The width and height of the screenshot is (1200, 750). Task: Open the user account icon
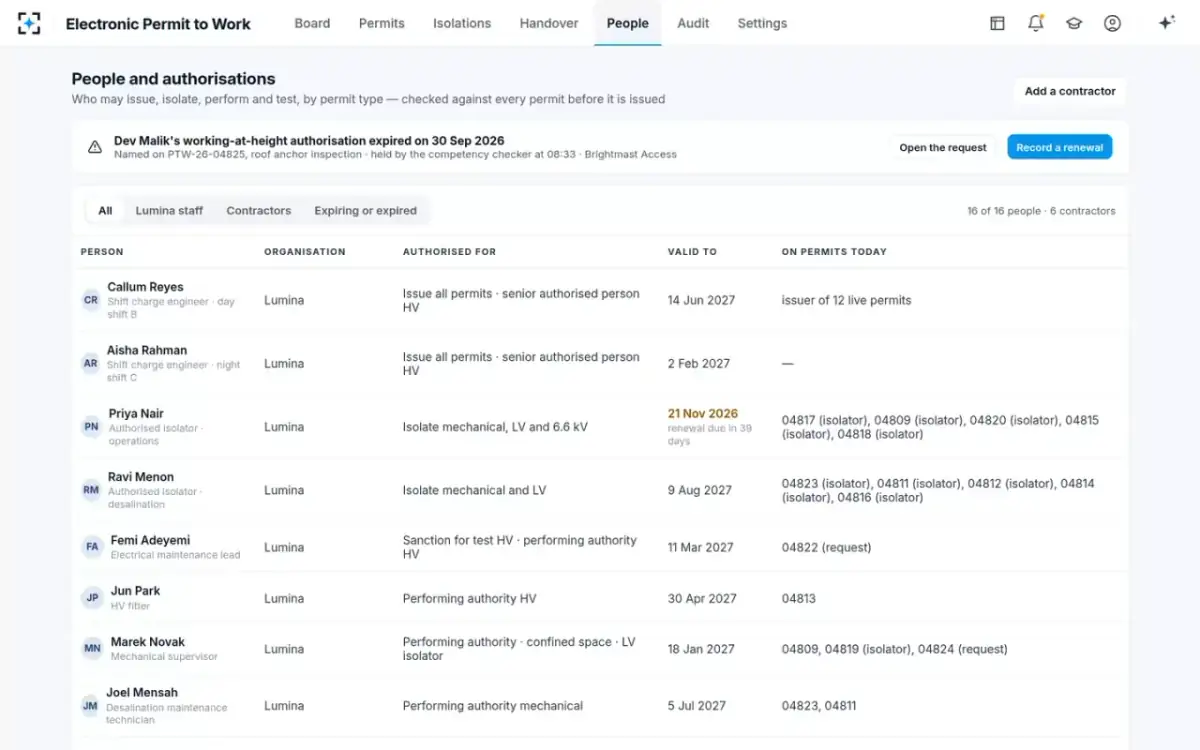coord(1112,23)
